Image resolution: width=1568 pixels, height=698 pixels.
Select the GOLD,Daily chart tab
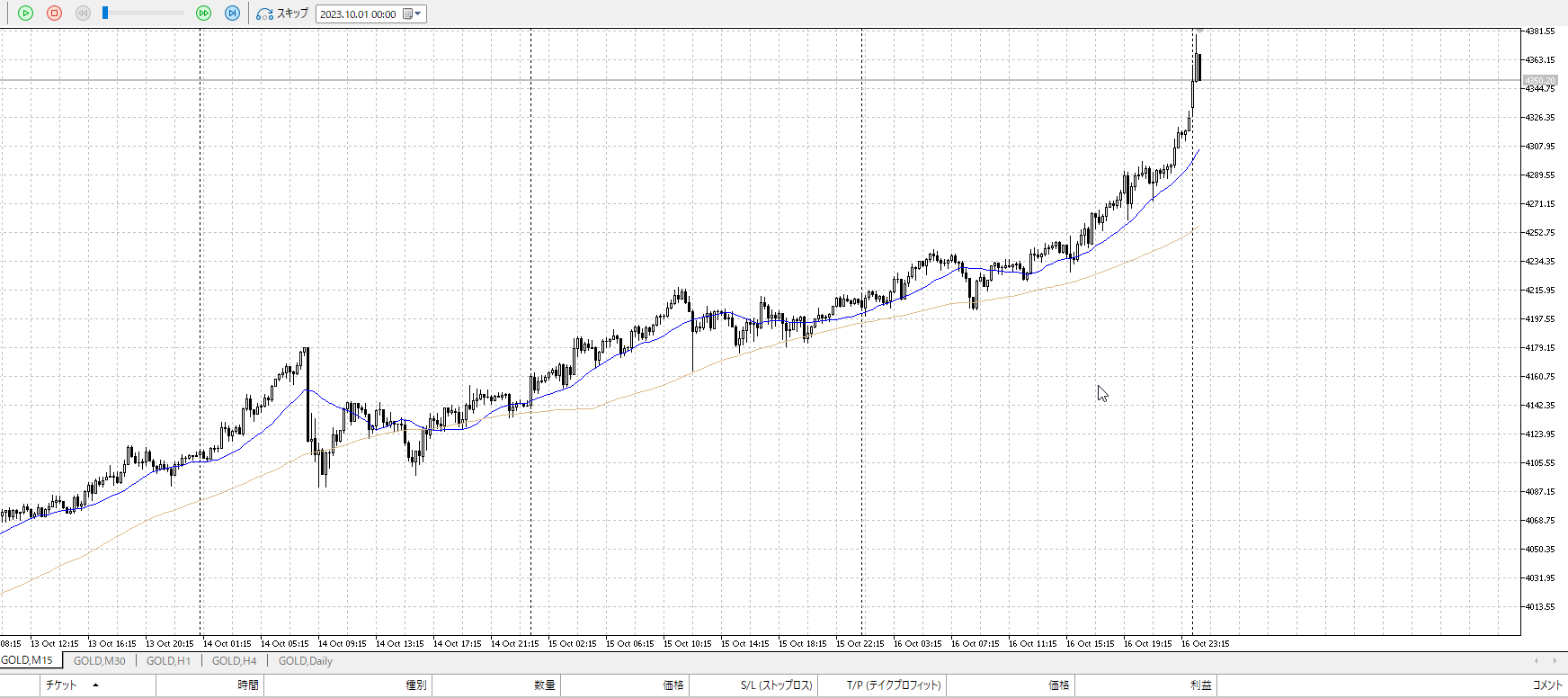point(305,661)
